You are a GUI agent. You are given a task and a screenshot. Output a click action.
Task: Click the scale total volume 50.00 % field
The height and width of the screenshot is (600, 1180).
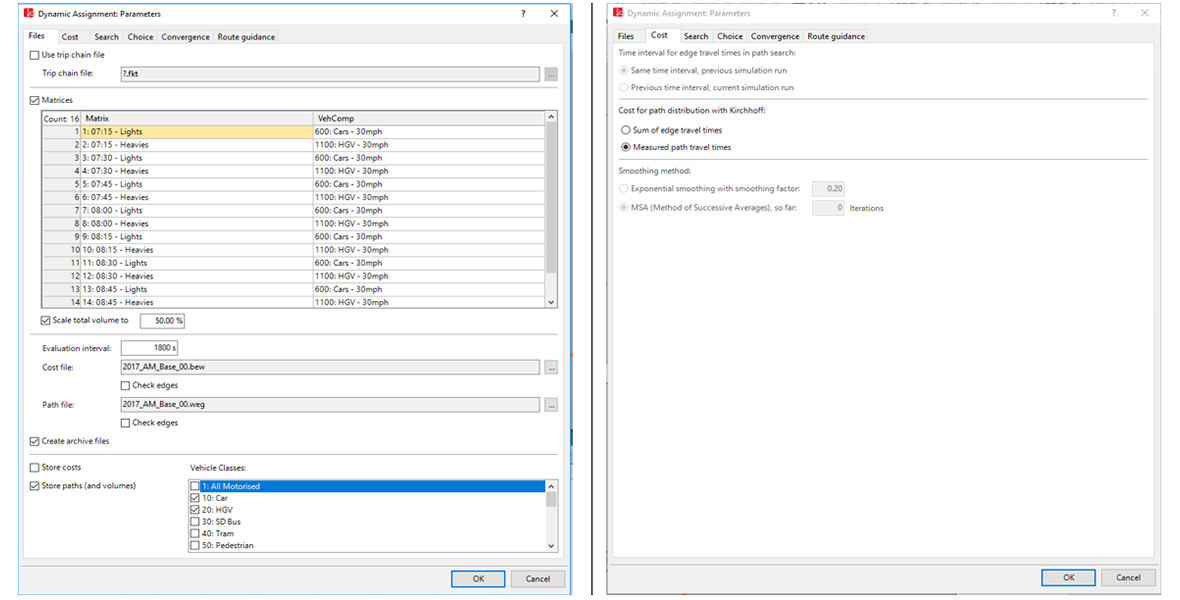162,321
